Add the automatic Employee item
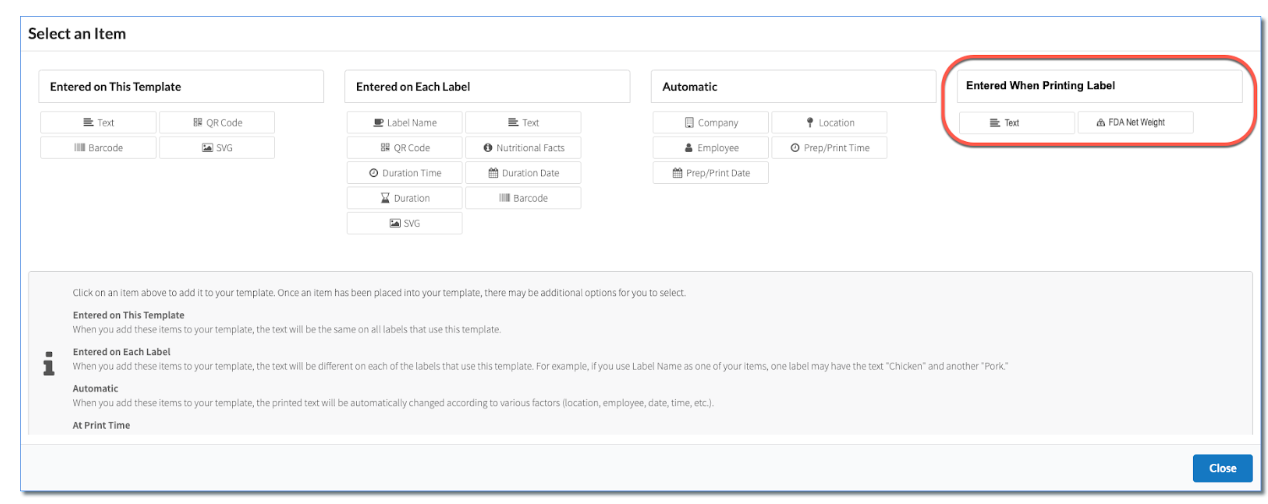This screenshot has height=504, width=1268. (711, 148)
